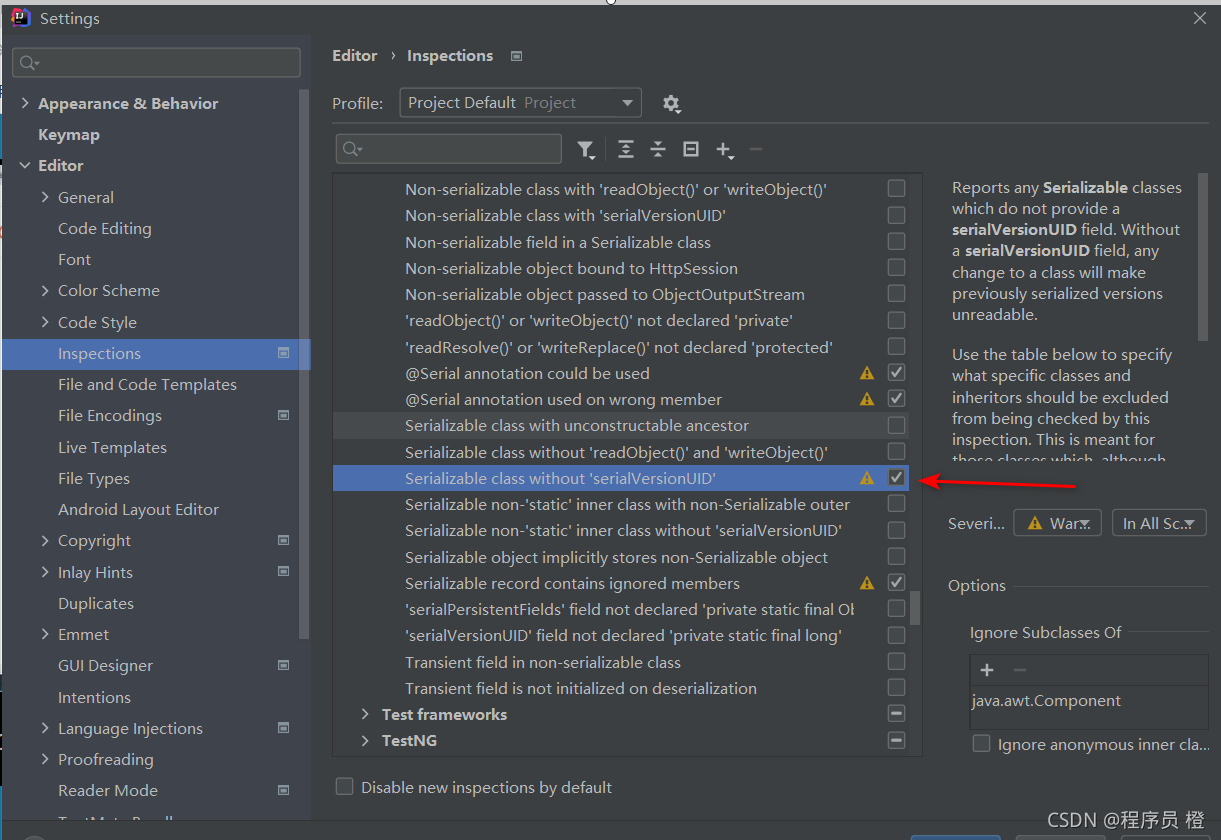Screen dimensions: 1221x840
Task: Click the project icon next to Copyright
Action: click(x=284, y=540)
